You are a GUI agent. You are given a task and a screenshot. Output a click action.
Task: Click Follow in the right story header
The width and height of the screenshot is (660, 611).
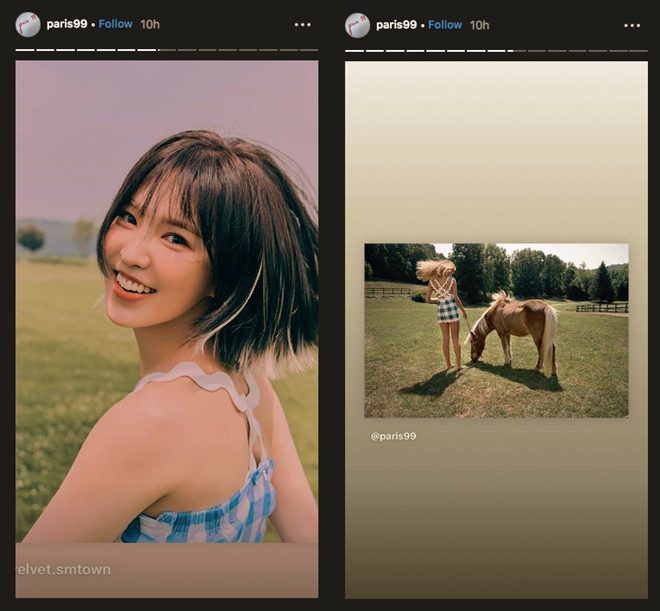(445, 24)
